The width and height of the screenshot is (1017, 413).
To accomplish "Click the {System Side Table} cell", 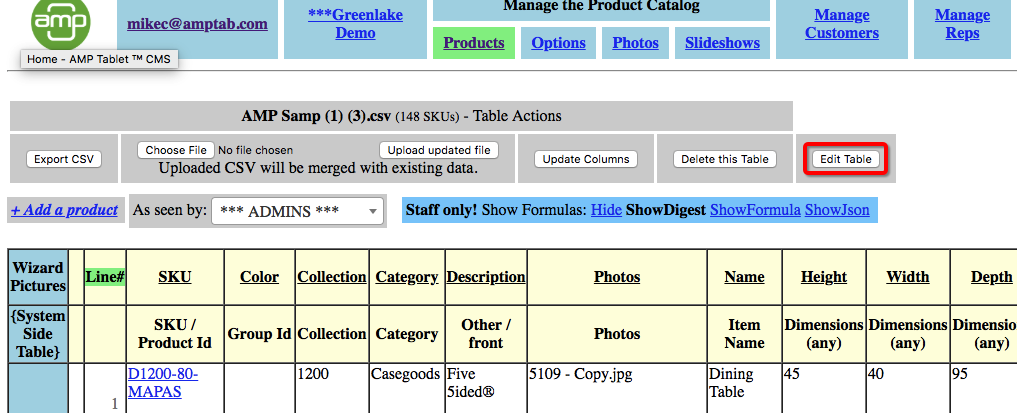I will pos(38,334).
